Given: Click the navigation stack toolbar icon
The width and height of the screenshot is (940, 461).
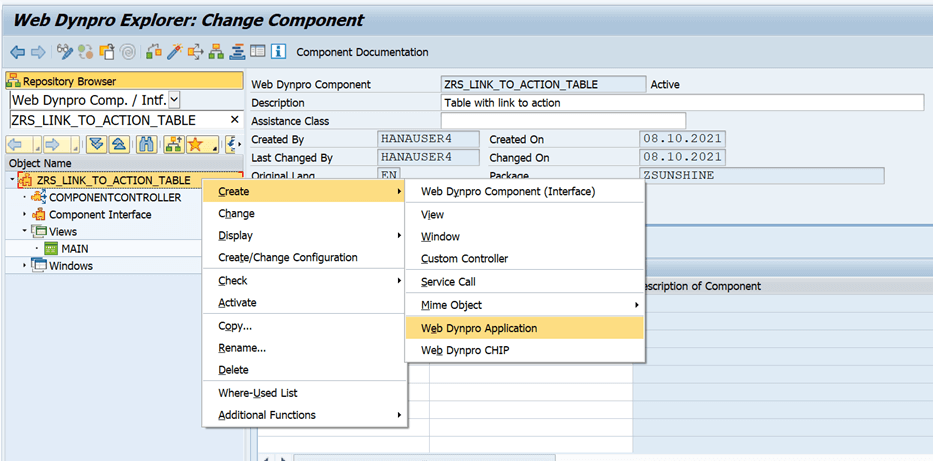Looking at the screenshot, I should [x=238, y=52].
